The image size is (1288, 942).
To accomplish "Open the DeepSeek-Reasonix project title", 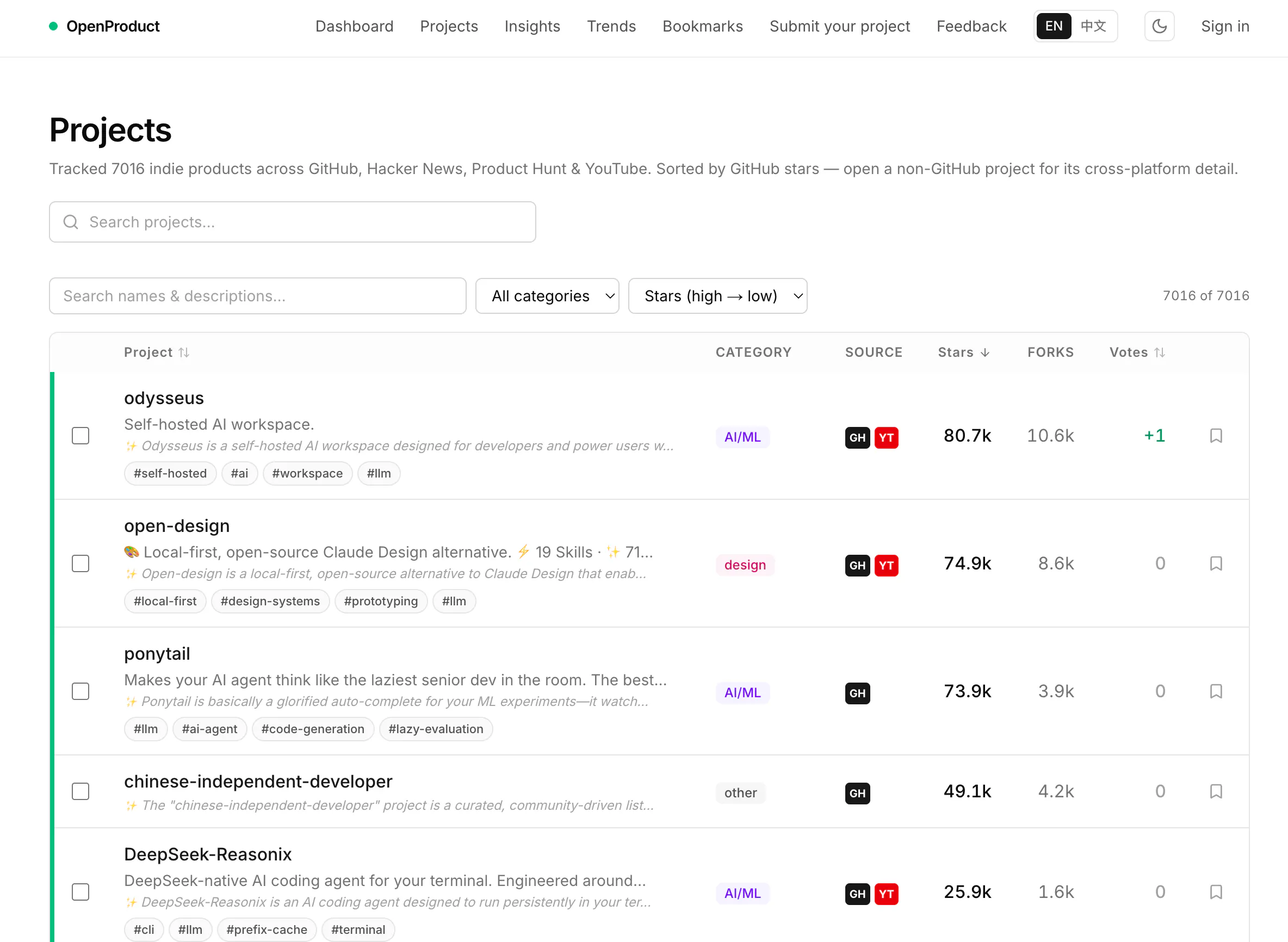I will point(208,854).
